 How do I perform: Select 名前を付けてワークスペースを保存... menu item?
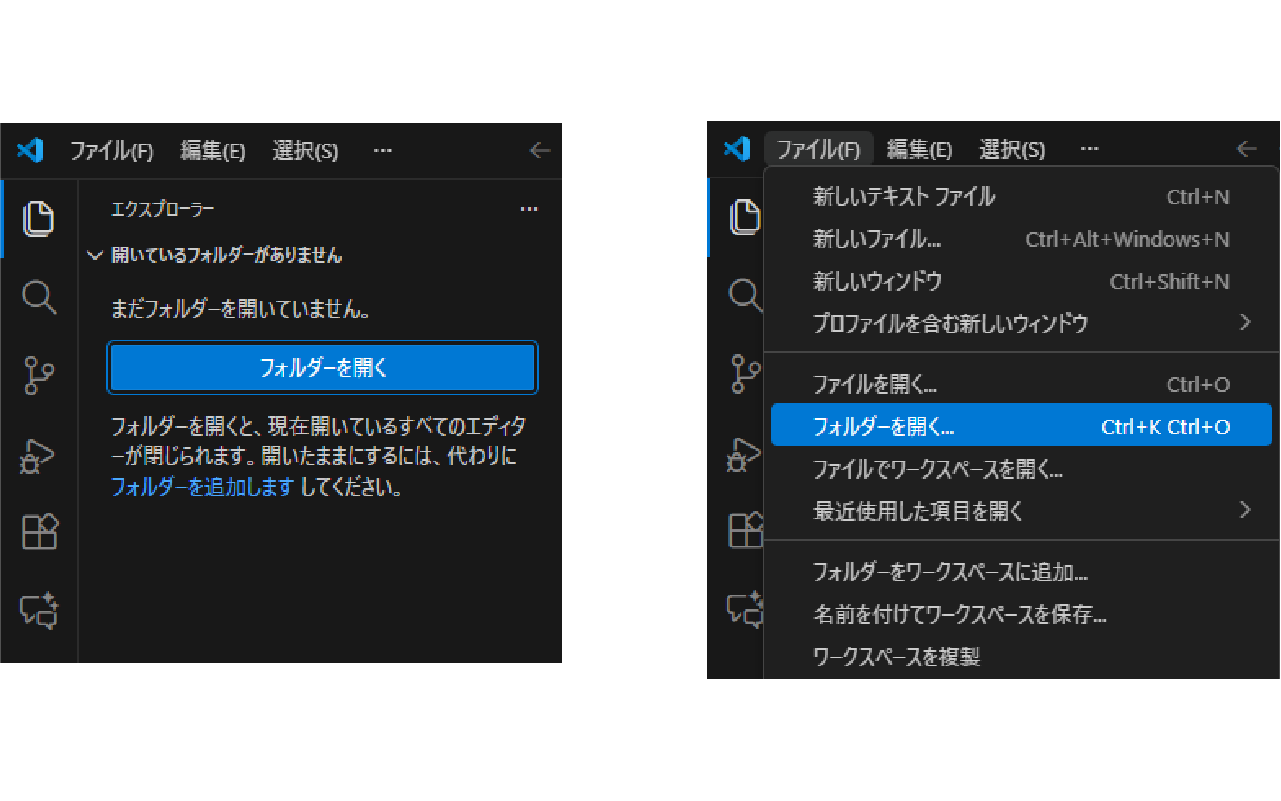(x=1021, y=614)
